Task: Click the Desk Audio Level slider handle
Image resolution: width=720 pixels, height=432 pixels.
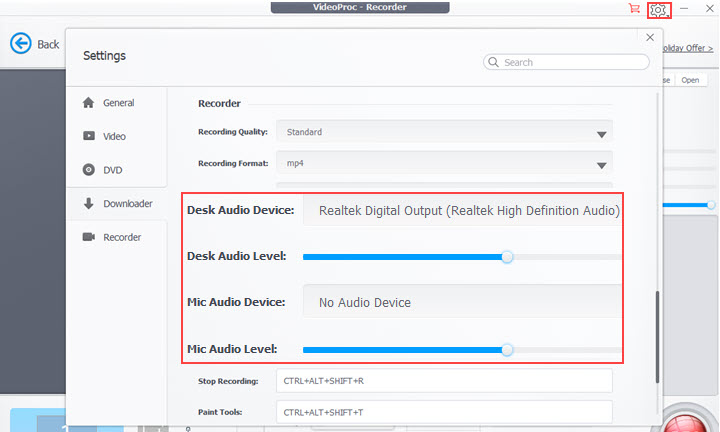Action: (x=507, y=257)
